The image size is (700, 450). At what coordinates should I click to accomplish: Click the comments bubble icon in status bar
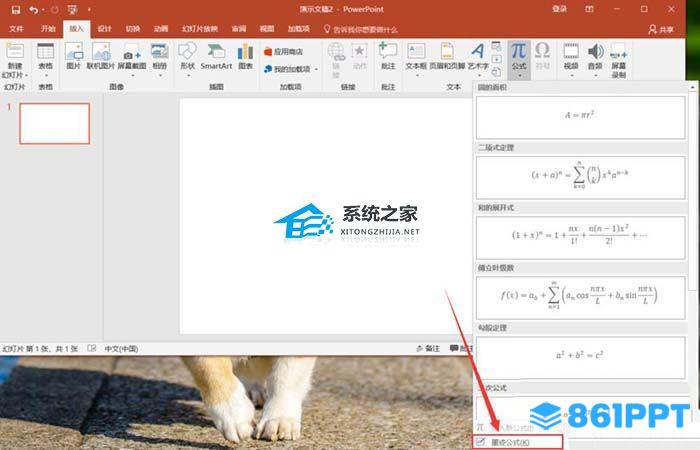[x=454, y=348]
